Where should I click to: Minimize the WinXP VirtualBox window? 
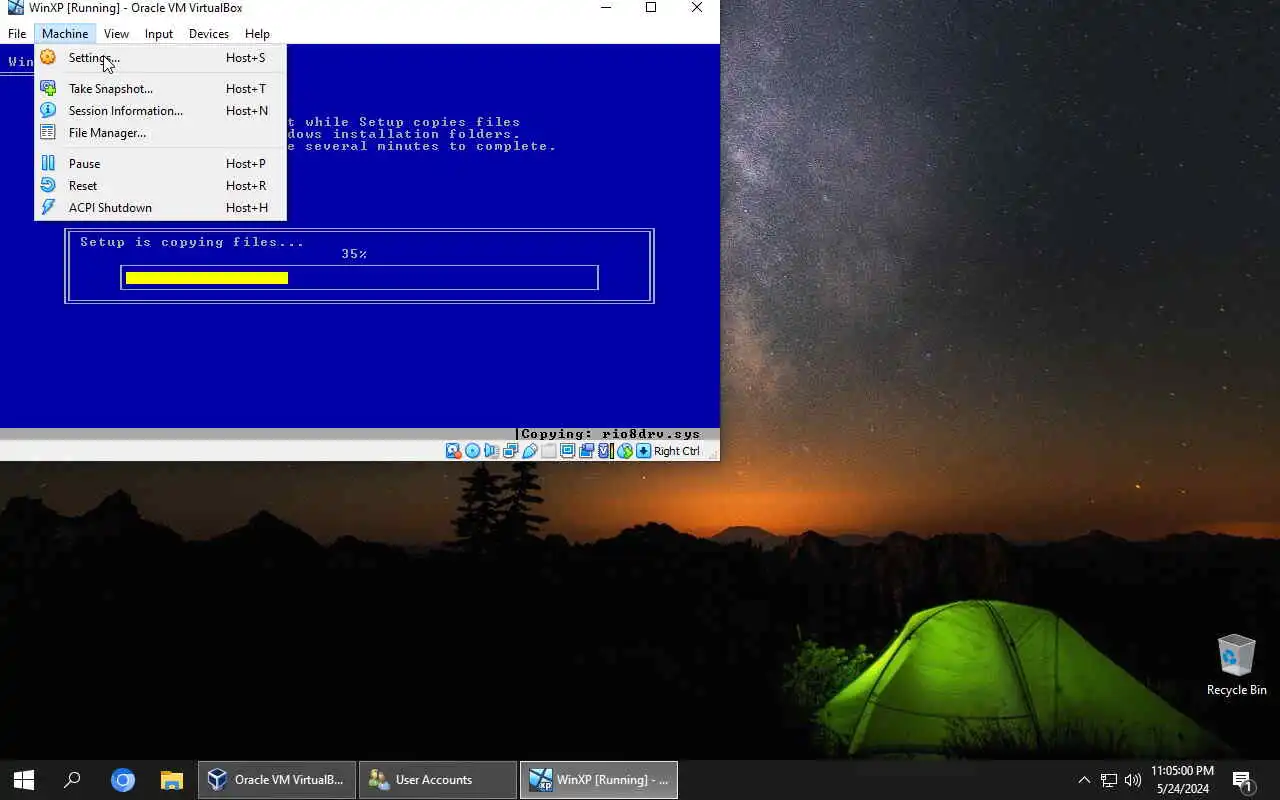pos(606,8)
